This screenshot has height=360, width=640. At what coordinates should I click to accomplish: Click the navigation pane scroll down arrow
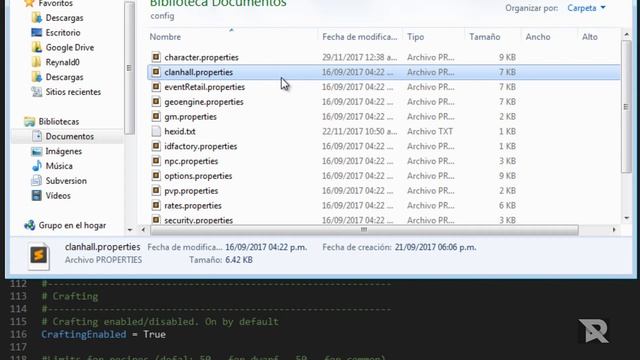(129, 230)
